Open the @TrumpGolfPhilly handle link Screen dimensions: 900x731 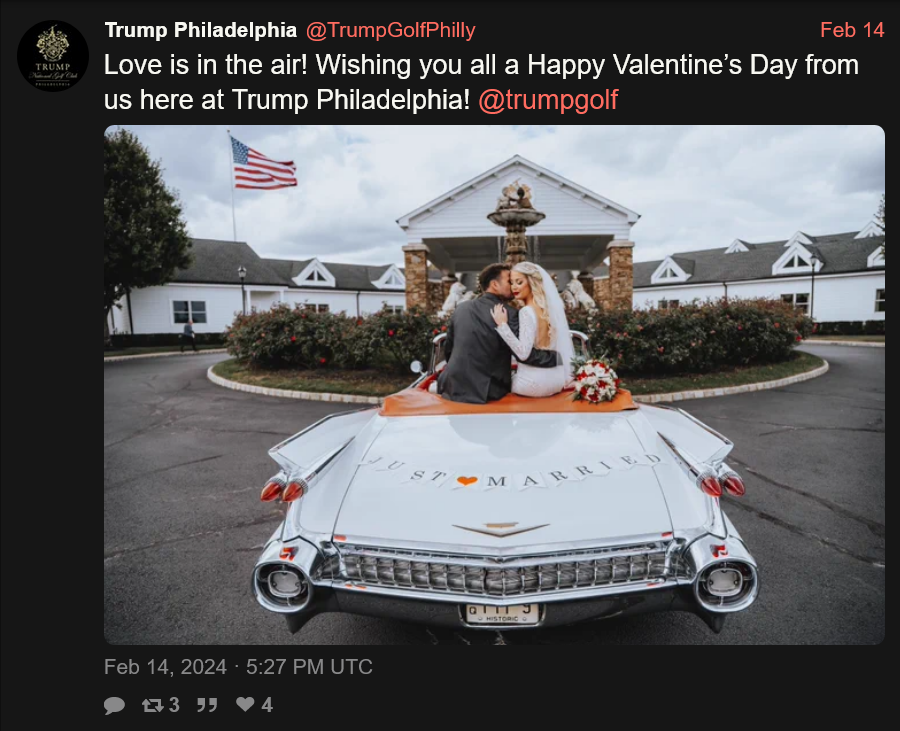[x=390, y=30]
